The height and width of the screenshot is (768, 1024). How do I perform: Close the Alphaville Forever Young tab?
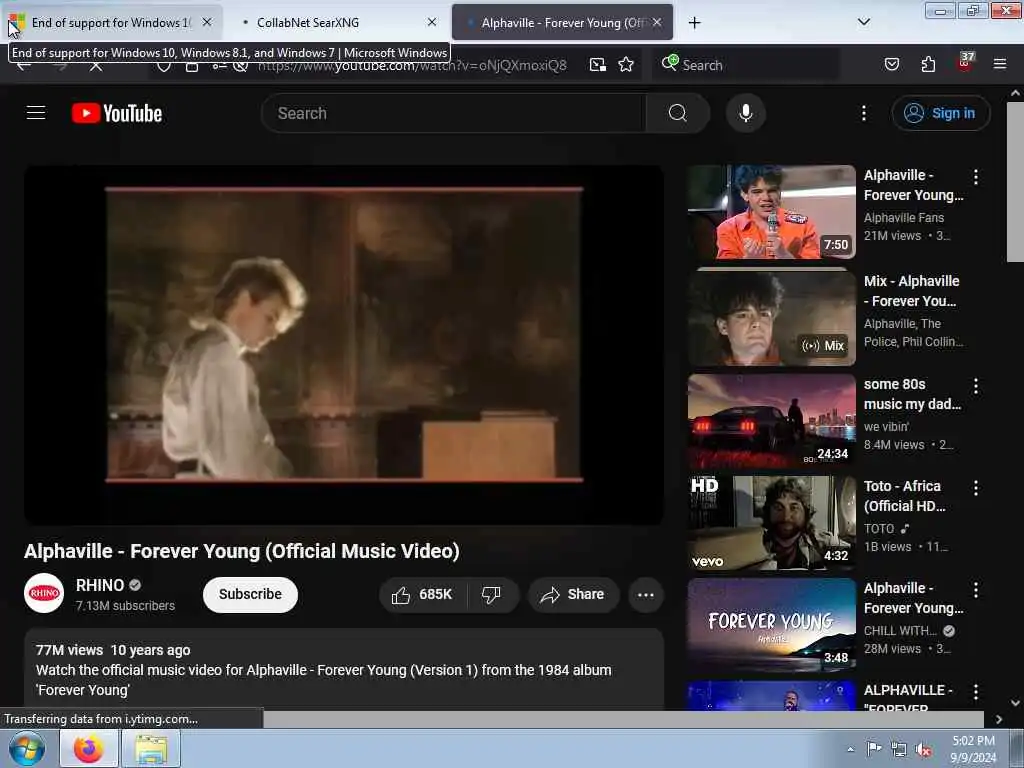pos(656,22)
